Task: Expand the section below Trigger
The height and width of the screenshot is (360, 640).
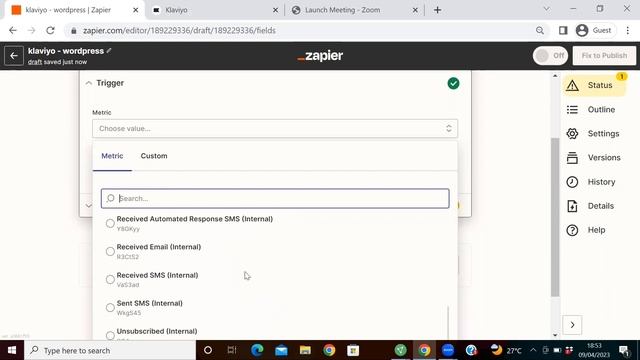Action: click(x=89, y=206)
